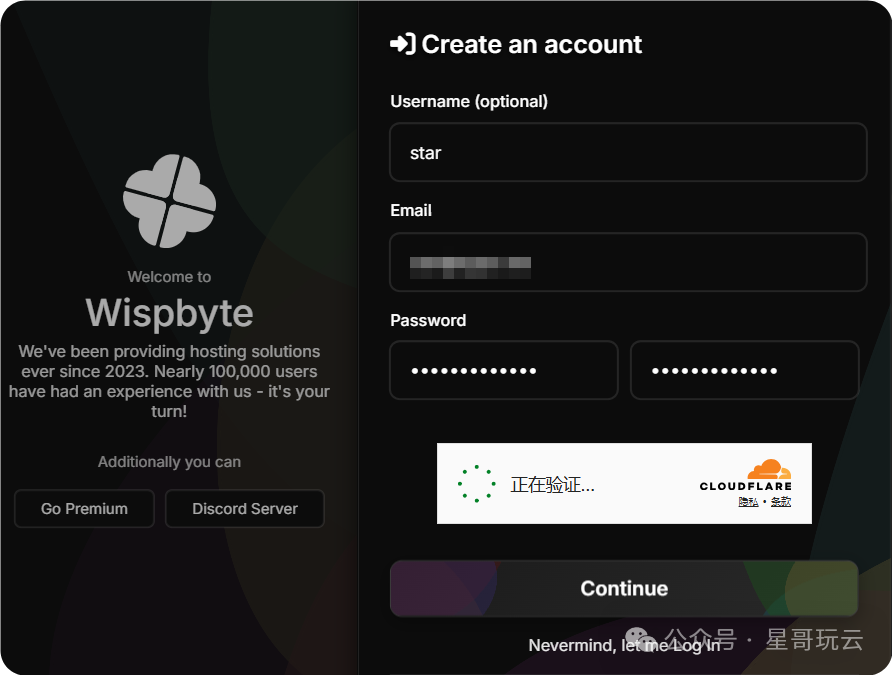Click the "正在验证..." verification text
This screenshot has width=892, height=675.
tap(552, 485)
